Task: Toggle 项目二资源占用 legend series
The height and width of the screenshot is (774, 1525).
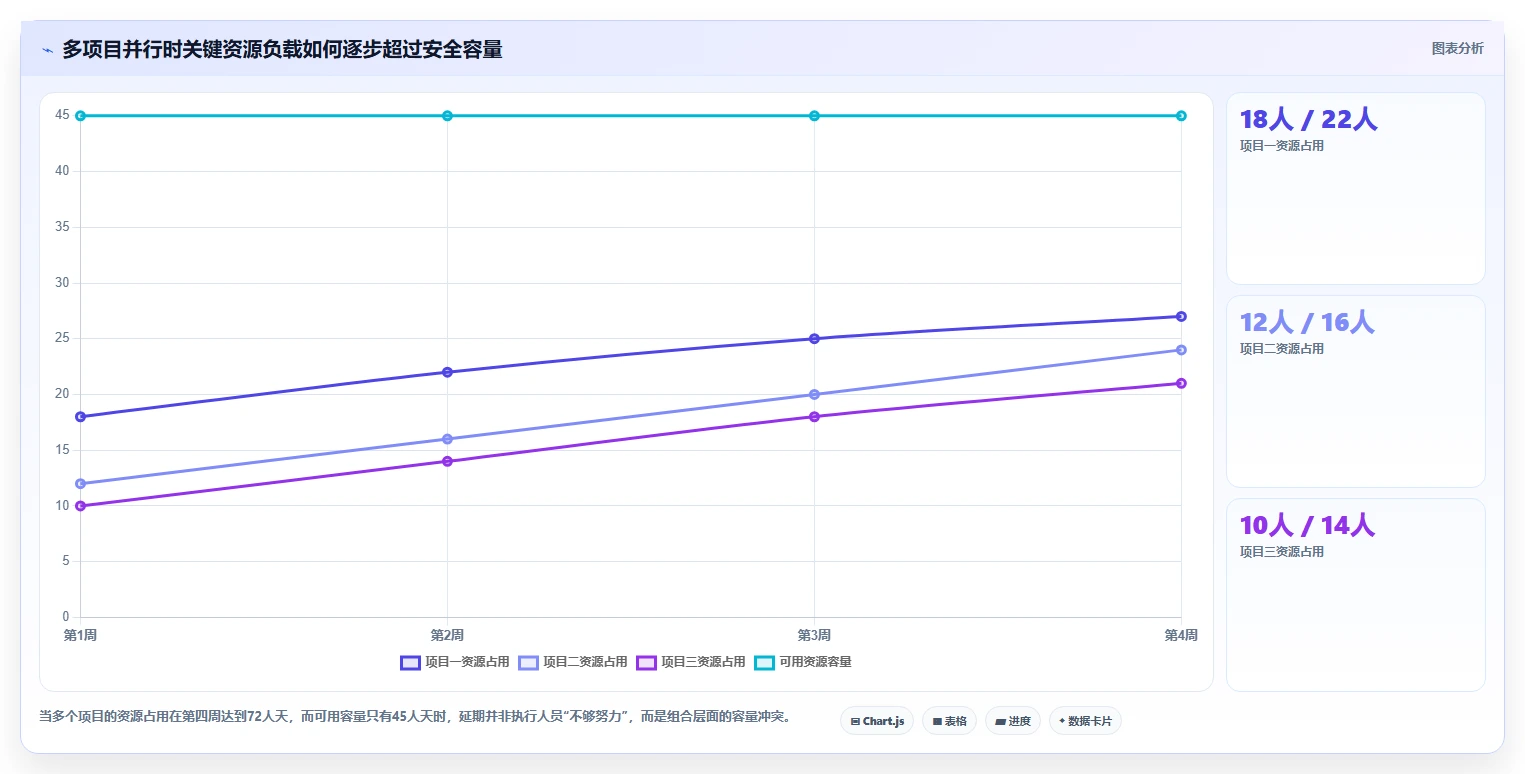Action: point(573,662)
